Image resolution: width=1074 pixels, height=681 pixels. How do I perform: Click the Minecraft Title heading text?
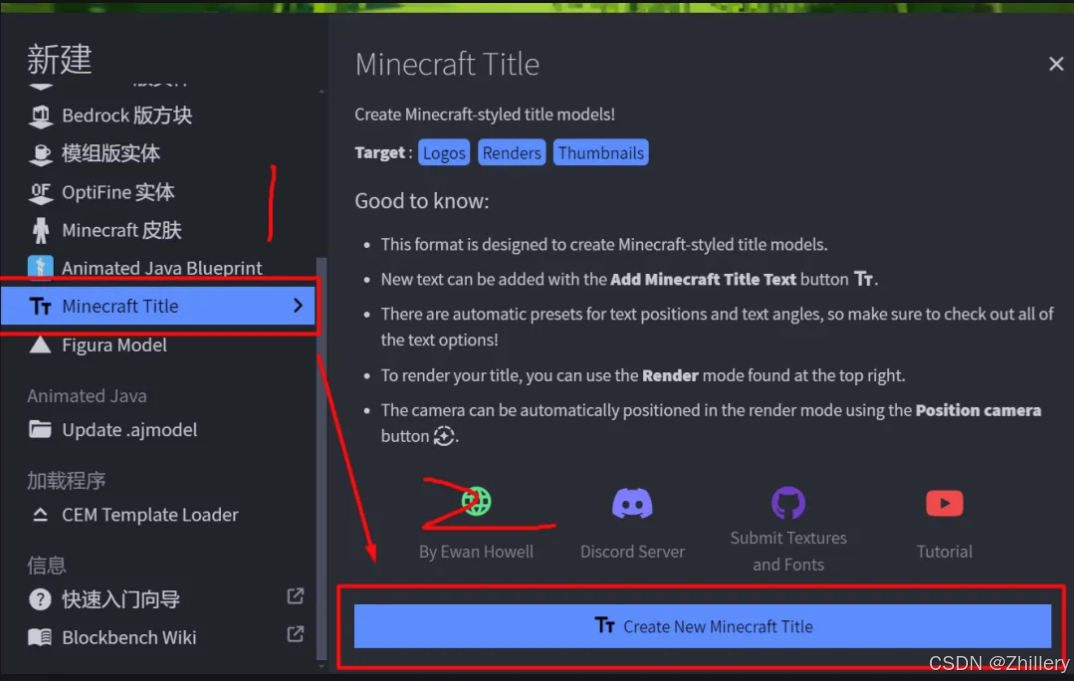[447, 64]
